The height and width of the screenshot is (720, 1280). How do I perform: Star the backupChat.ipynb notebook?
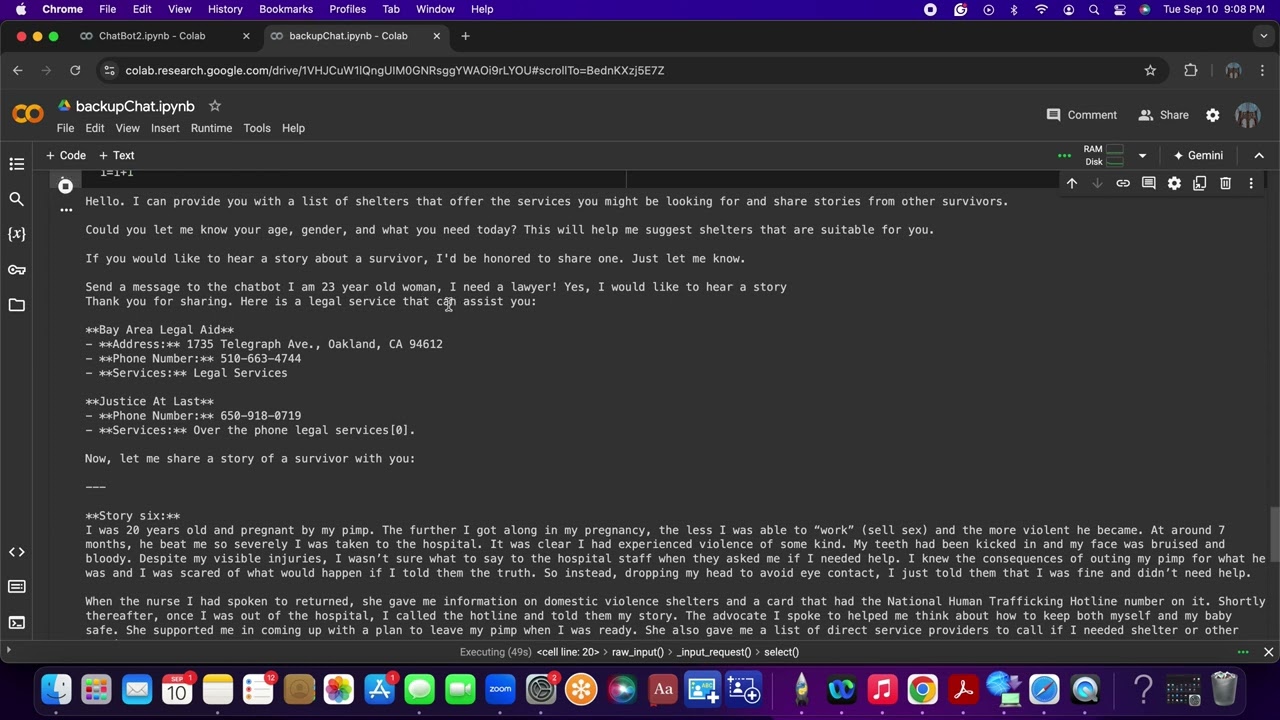tap(214, 106)
